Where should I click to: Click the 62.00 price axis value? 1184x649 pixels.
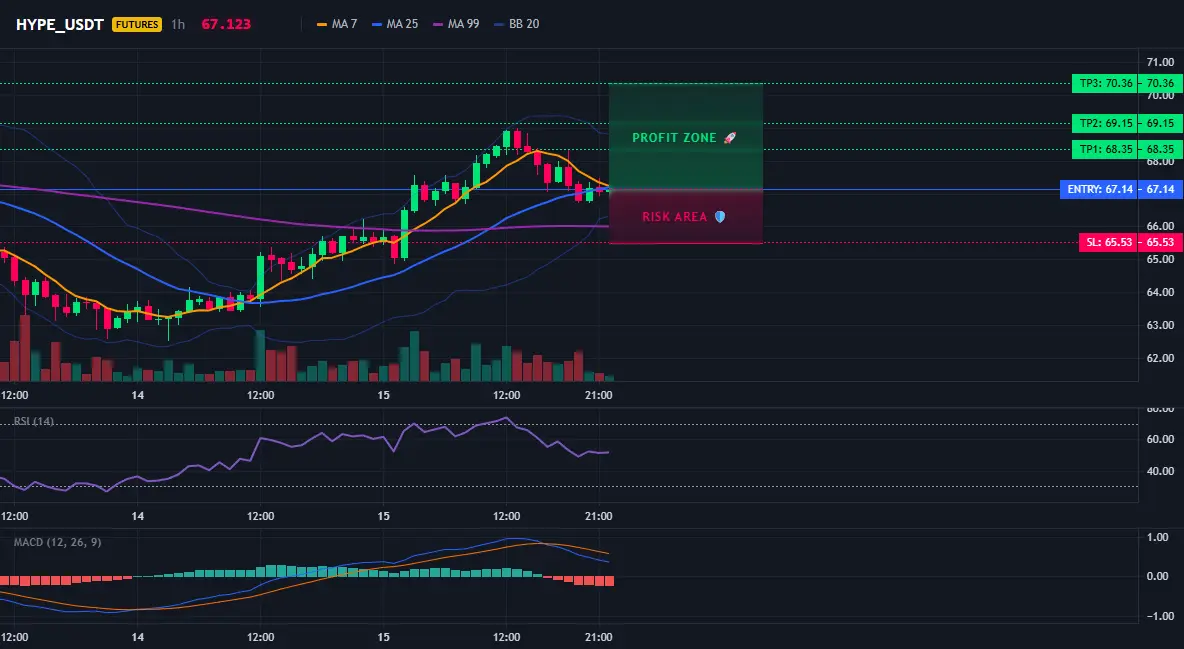pos(1161,358)
